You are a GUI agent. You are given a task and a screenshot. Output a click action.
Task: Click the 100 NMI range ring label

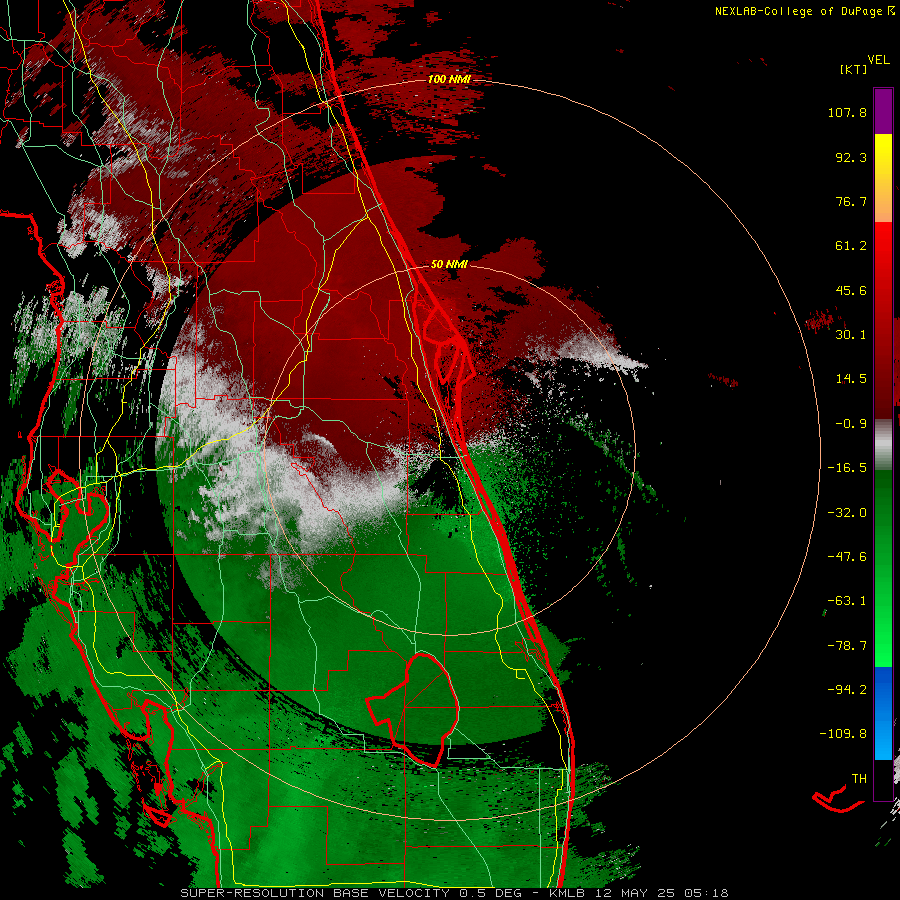pyautogui.click(x=449, y=79)
